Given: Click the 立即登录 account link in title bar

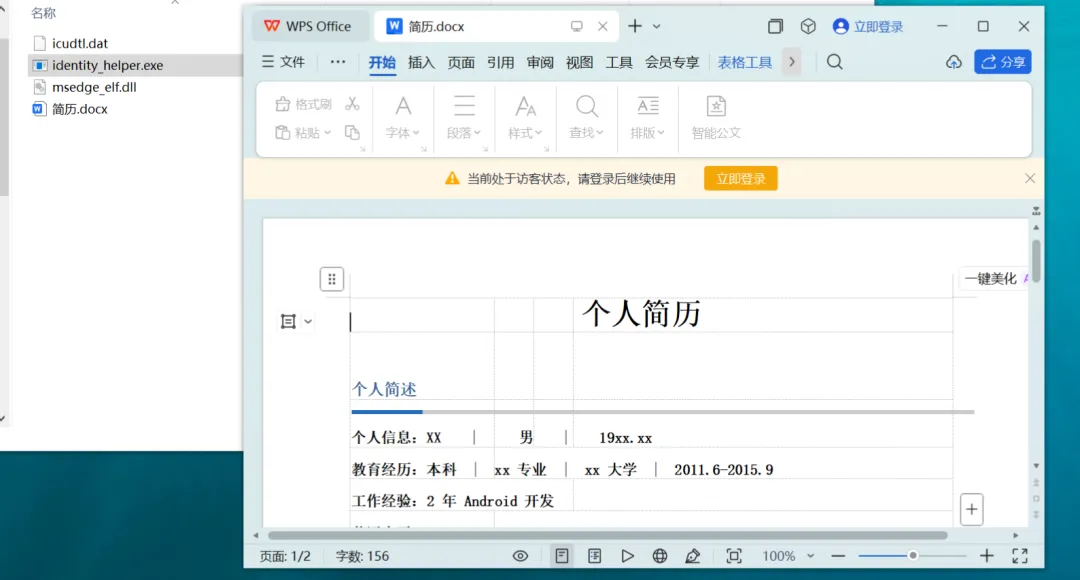Looking at the screenshot, I should (868, 26).
